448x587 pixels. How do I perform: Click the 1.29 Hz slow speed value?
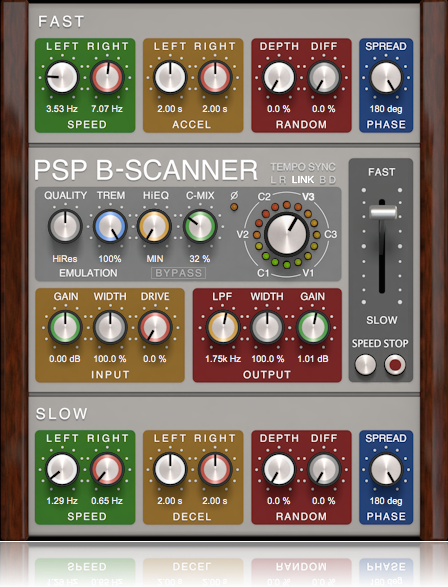click(x=62, y=501)
